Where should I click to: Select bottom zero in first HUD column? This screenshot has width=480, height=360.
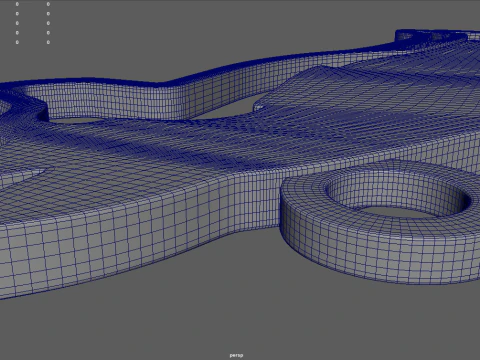click(x=17, y=42)
